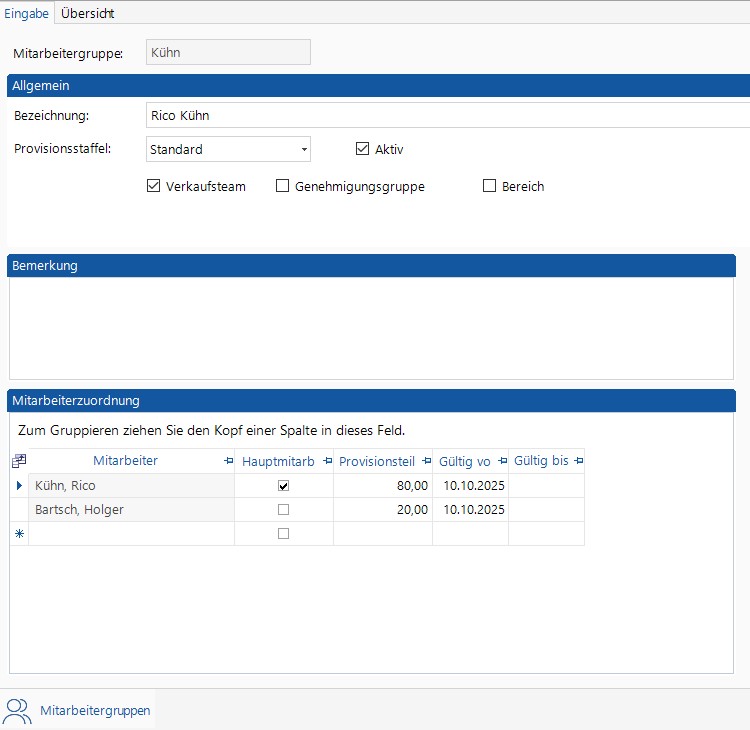Enable the Bereich checkbox
This screenshot has height=730, width=750.
[490, 186]
